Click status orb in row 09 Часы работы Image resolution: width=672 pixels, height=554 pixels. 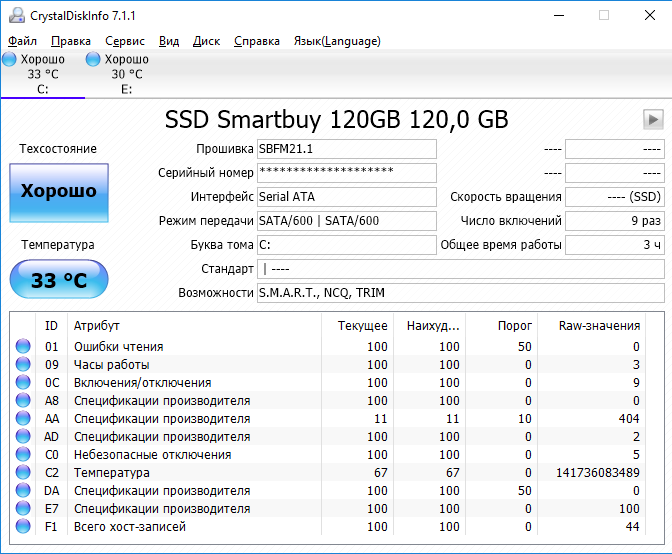(23, 364)
